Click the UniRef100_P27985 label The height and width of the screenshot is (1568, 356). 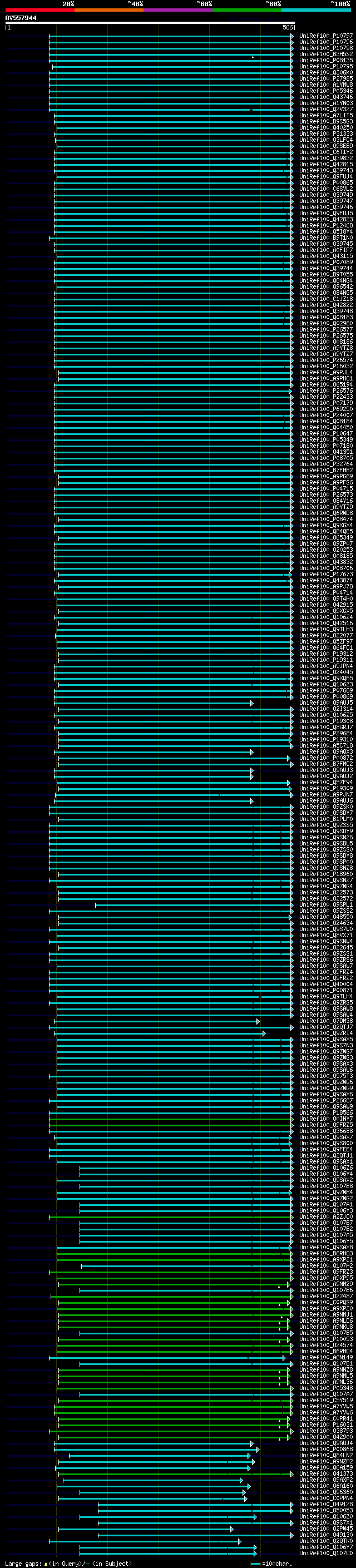(x=326, y=78)
